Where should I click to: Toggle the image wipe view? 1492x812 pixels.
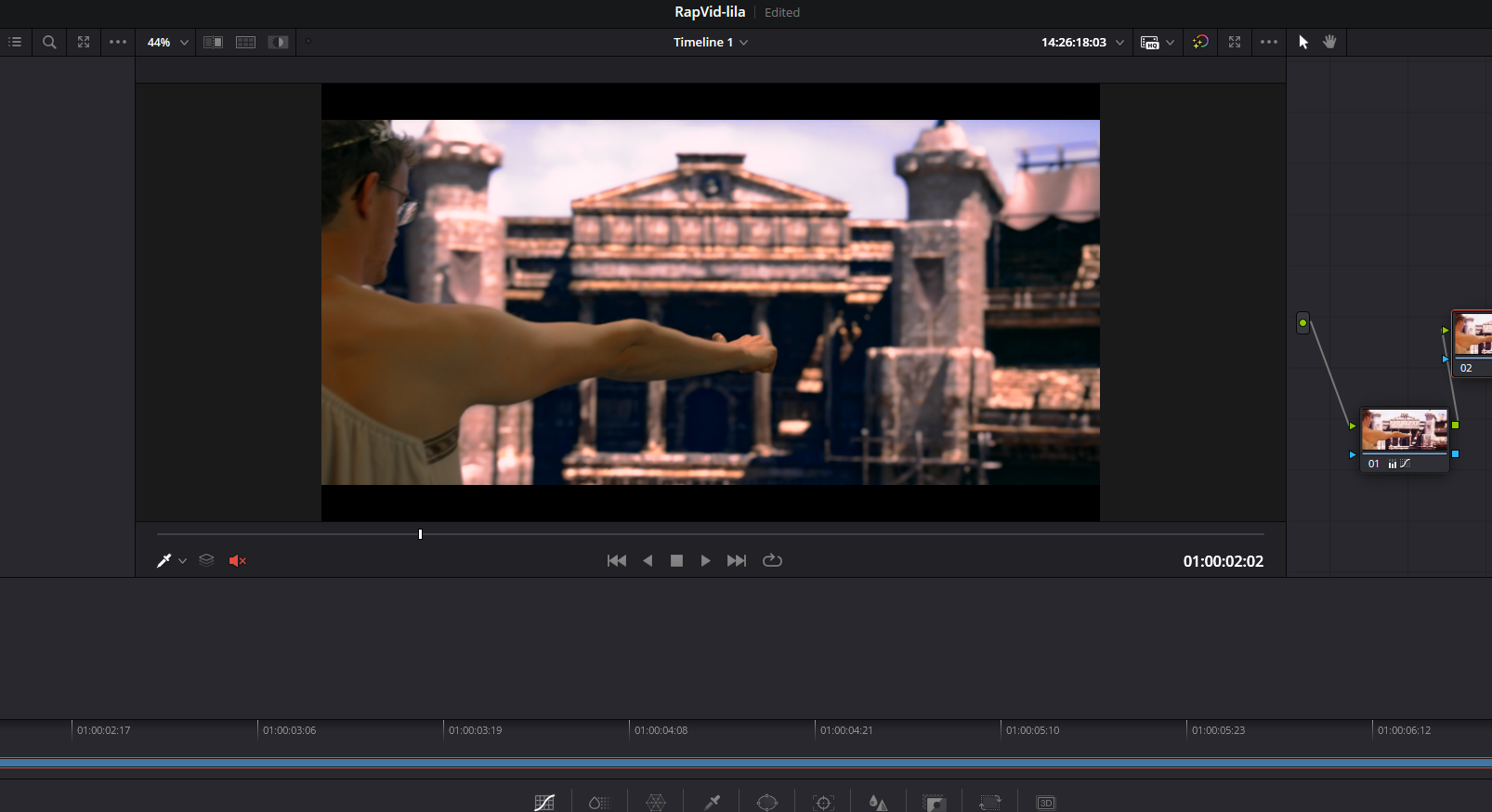point(213,42)
